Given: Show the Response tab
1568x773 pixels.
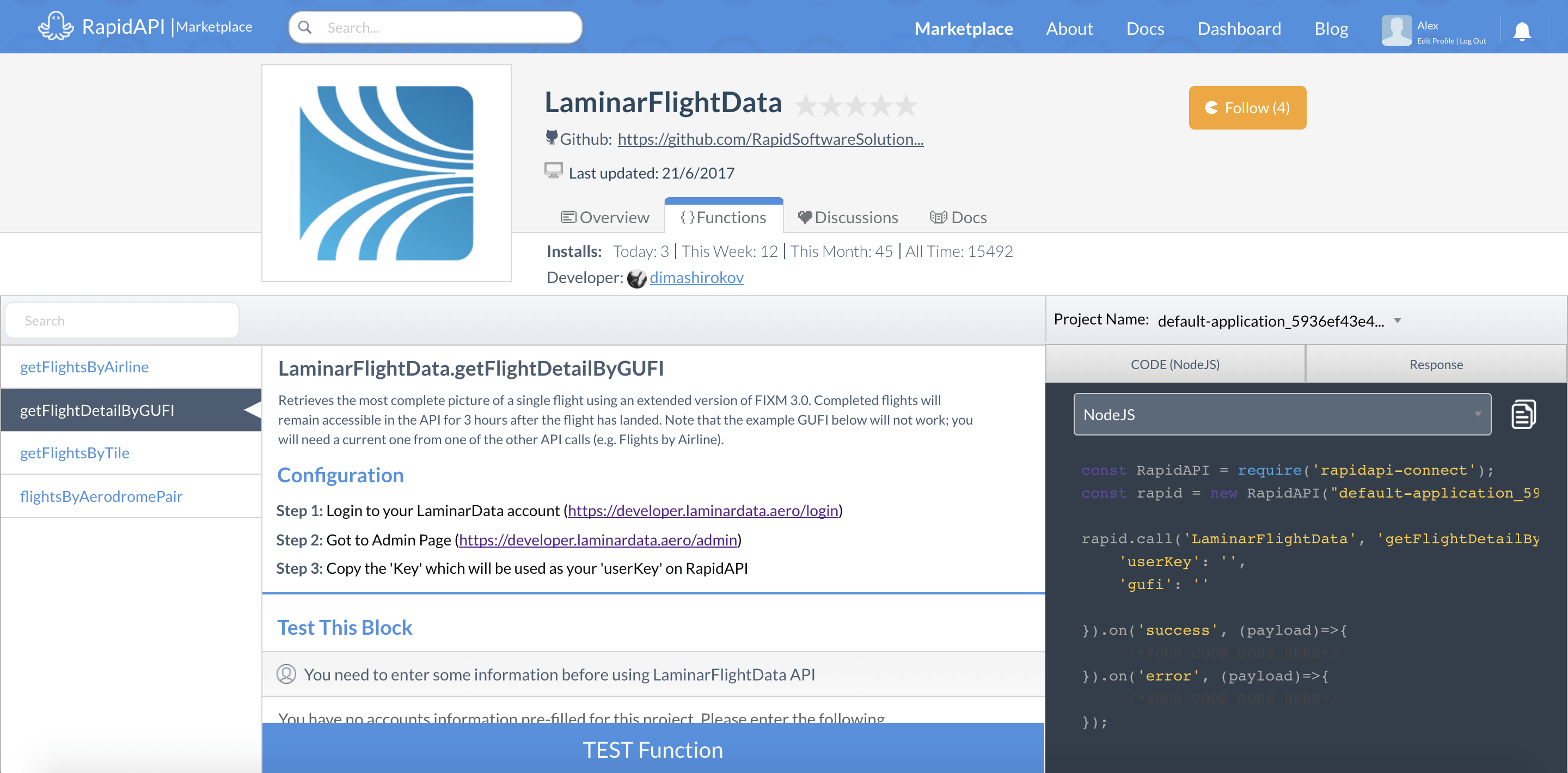Looking at the screenshot, I should (1436, 364).
